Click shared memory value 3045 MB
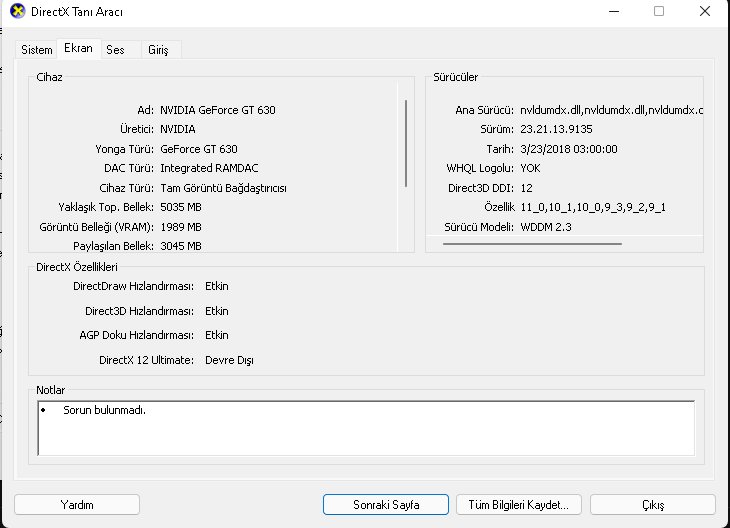 coord(181,246)
